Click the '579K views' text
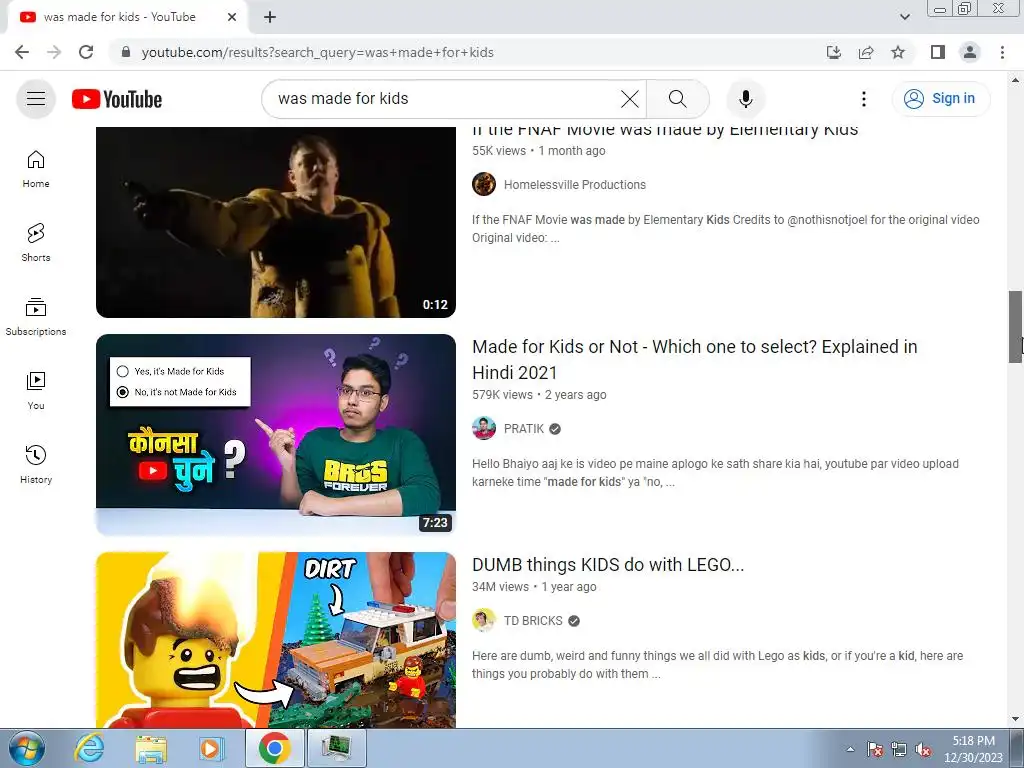 coord(502,395)
